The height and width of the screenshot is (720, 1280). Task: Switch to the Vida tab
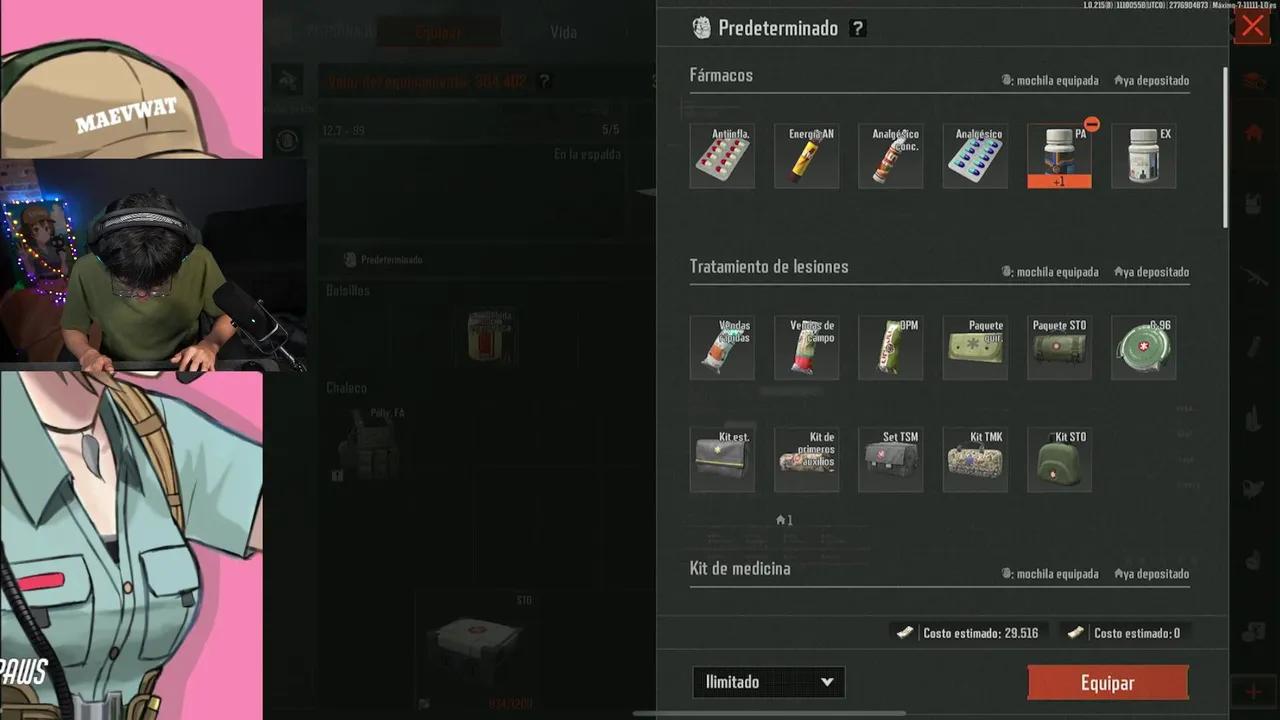[563, 31]
